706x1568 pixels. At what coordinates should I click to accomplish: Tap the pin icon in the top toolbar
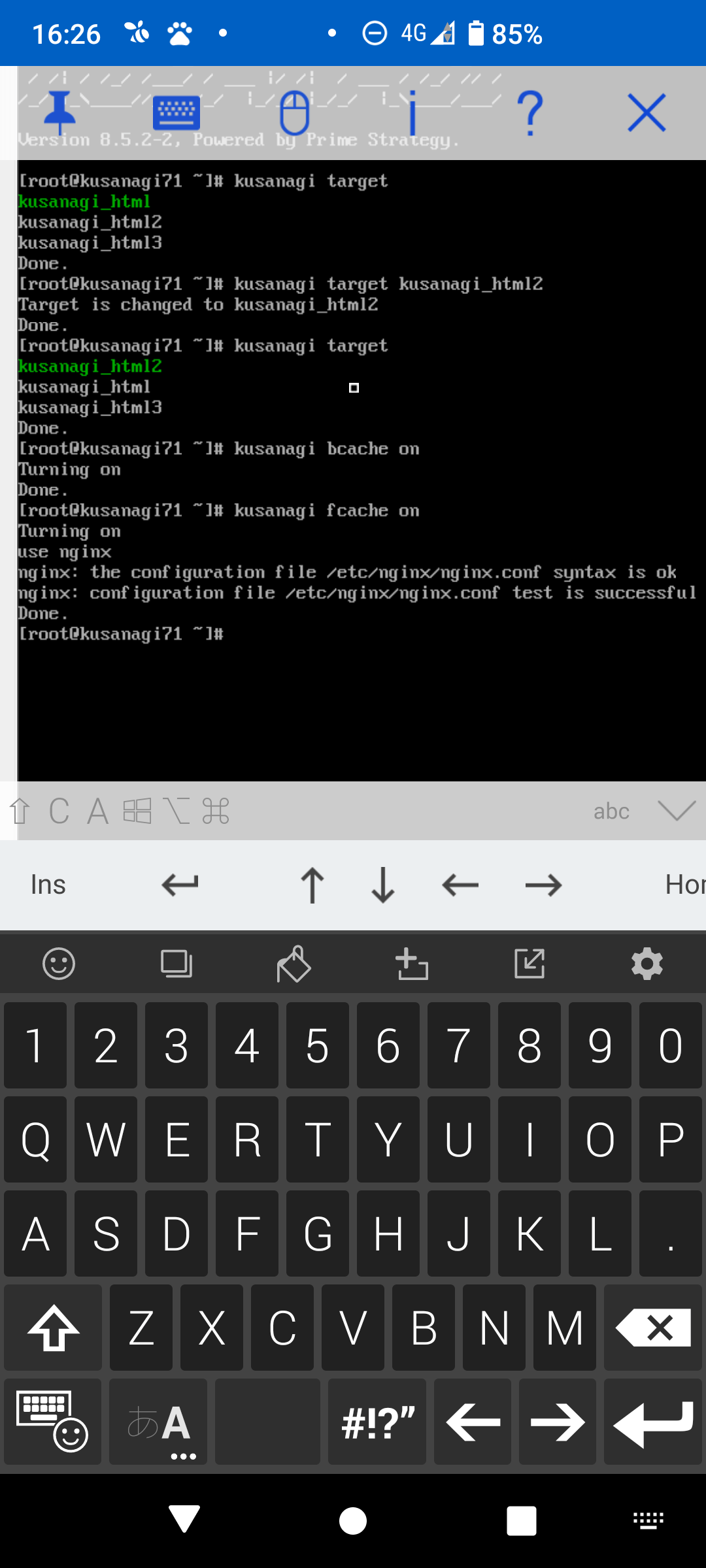point(59,113)
